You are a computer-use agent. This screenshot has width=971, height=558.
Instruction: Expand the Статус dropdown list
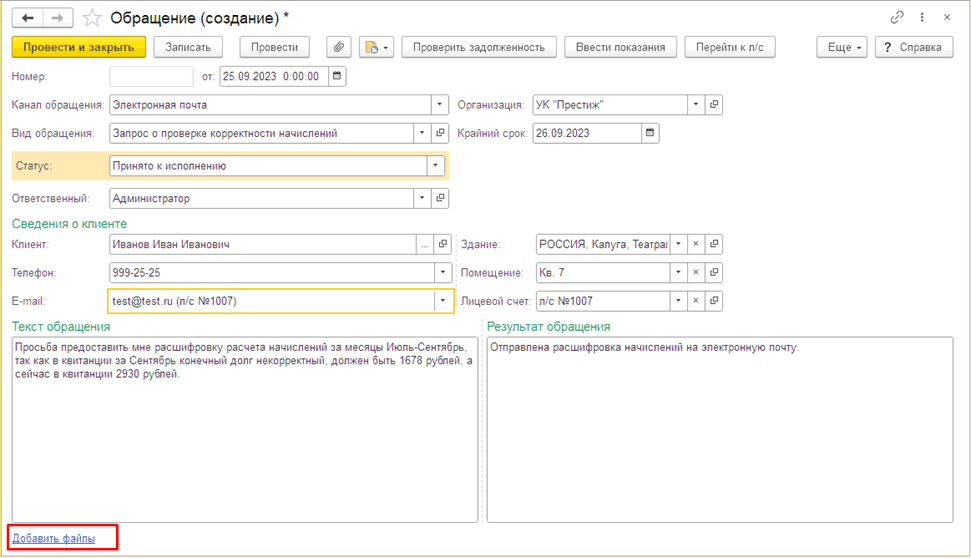tap(436, 166)
